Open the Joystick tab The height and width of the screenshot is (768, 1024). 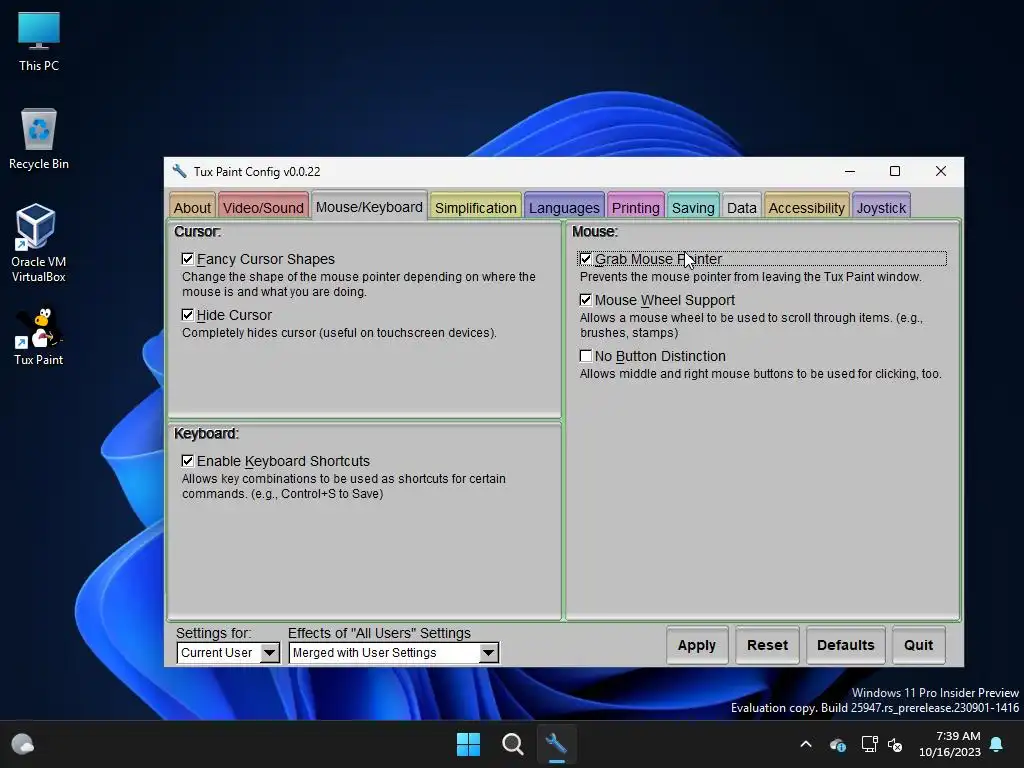point(881,207)
